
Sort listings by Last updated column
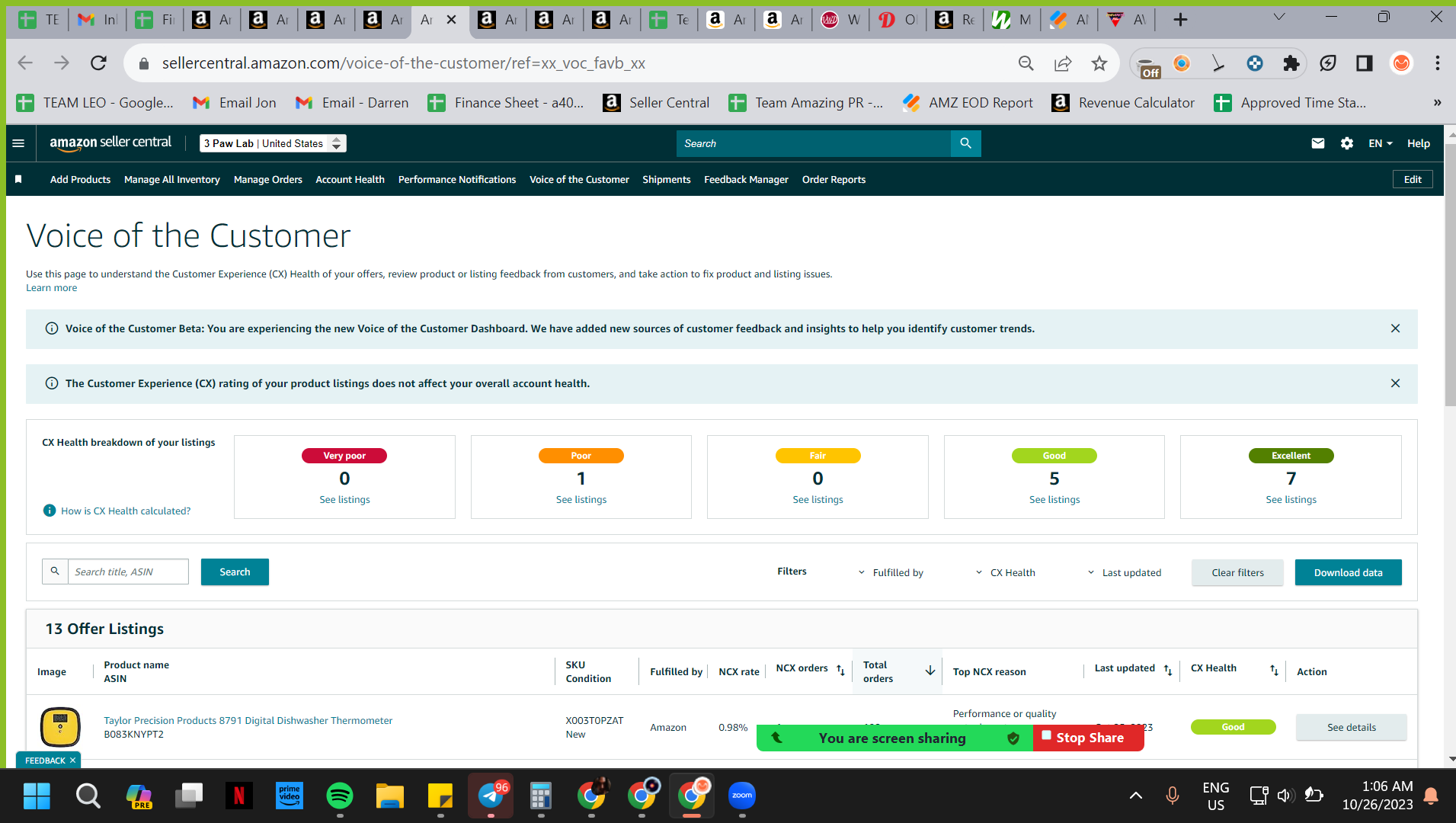click(x=1168, y=670)
